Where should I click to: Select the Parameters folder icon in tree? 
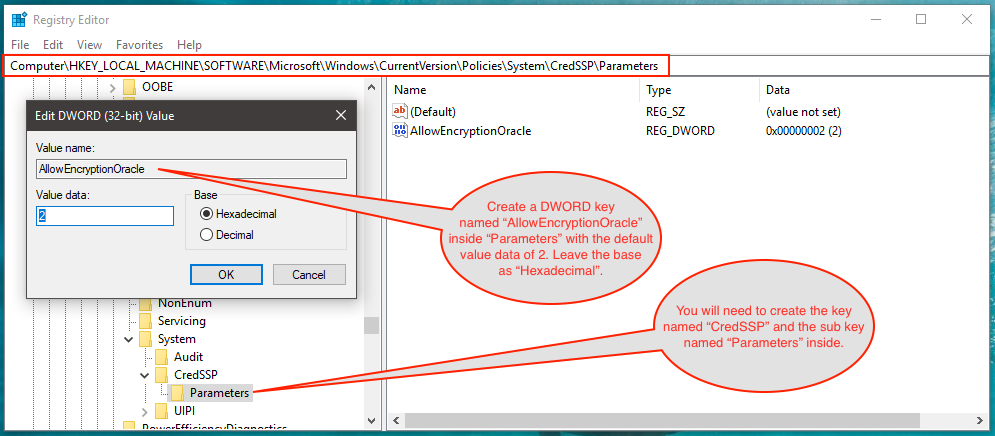[177, 393]
